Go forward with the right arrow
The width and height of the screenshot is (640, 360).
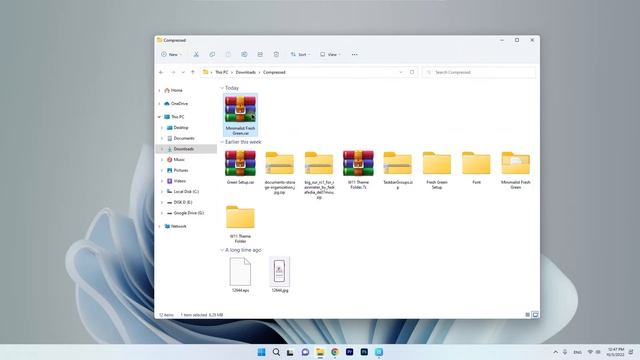pos(173,72)
